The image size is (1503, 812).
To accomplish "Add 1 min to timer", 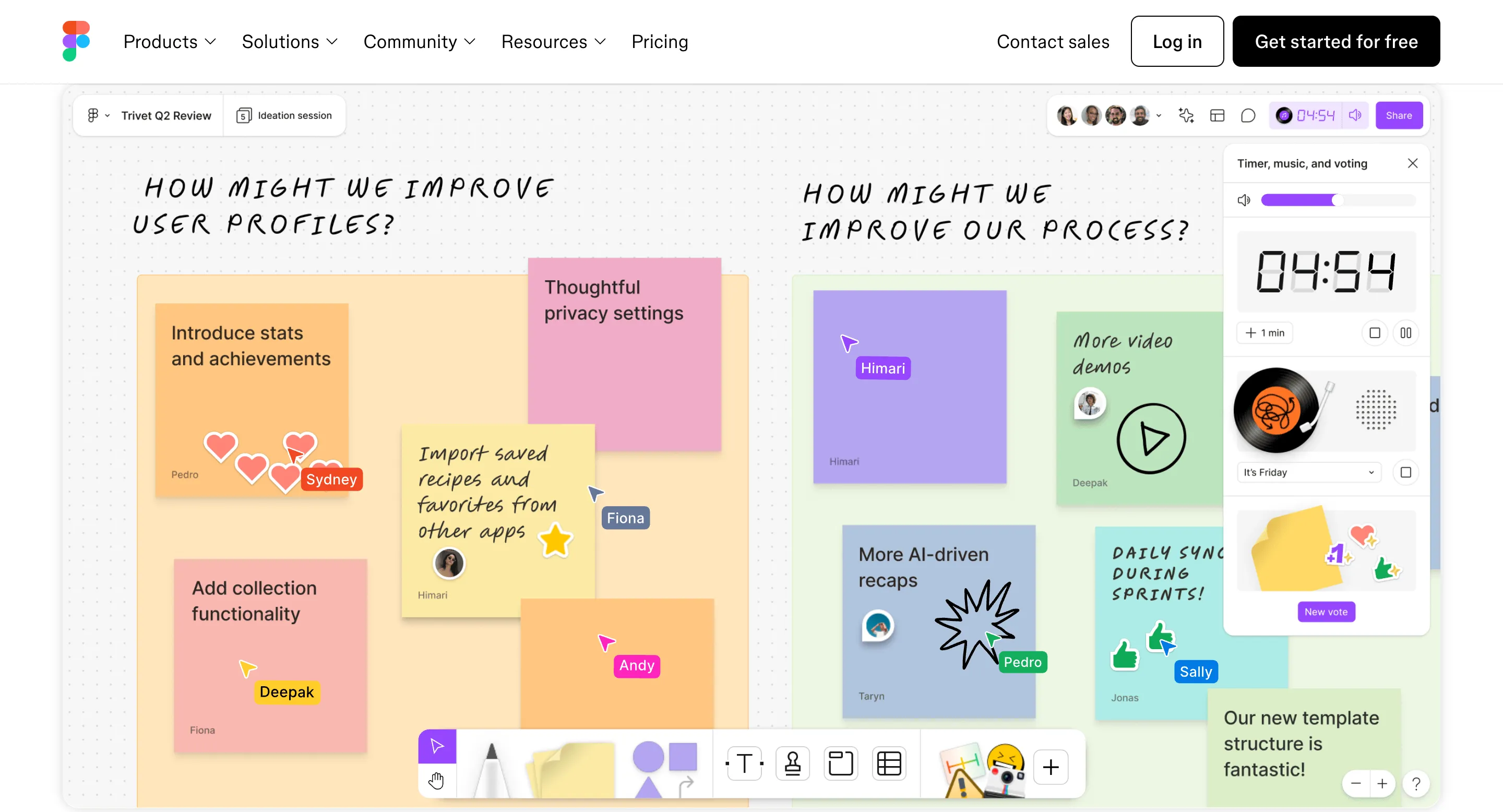I will 1265,333.
